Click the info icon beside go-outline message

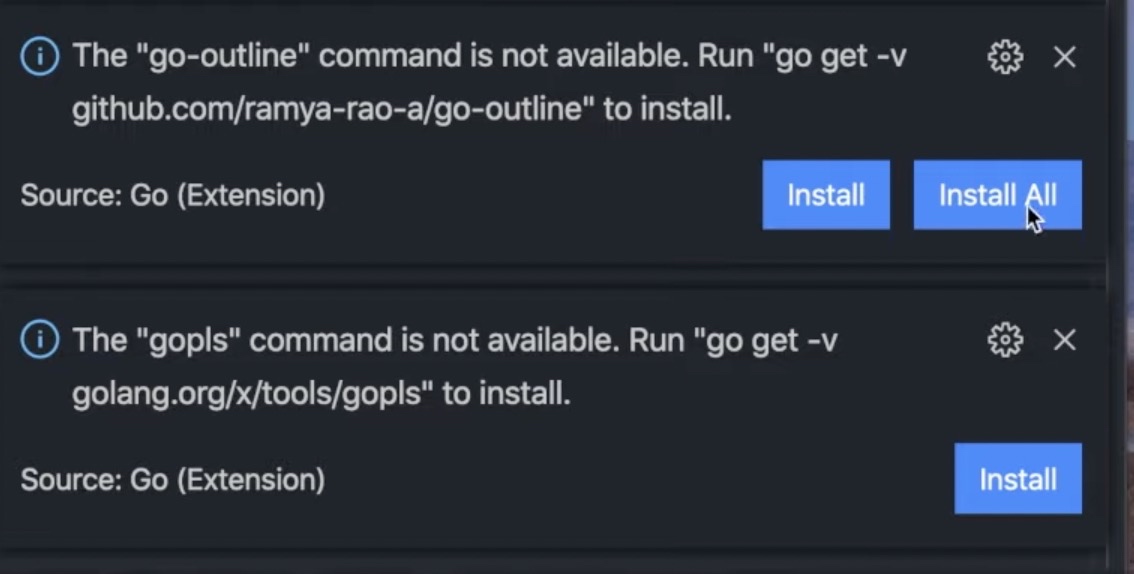[40, 57]
